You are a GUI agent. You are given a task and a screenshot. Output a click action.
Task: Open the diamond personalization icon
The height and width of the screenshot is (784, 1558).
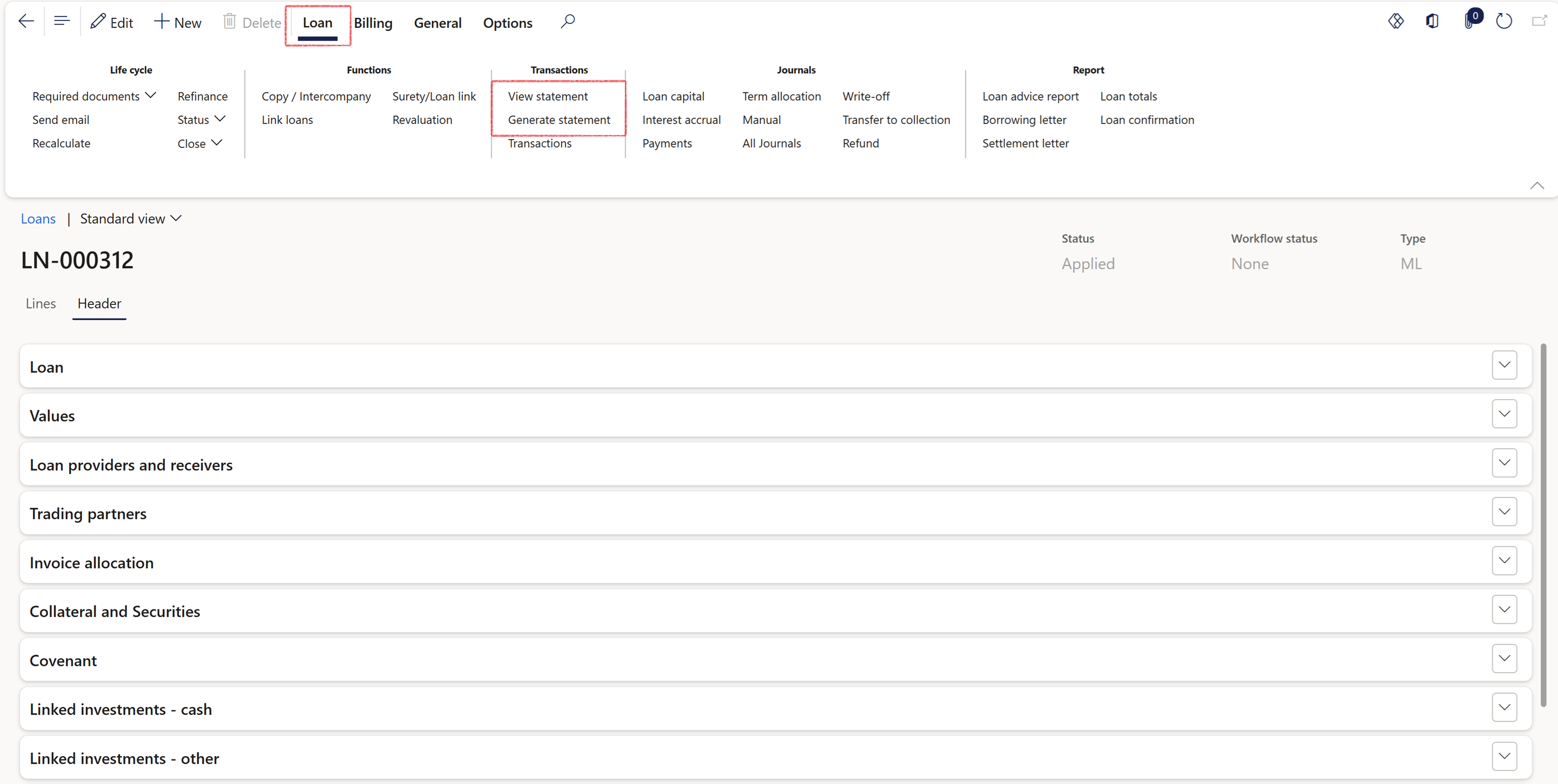pyautogui.click(x=1395, y=22)
